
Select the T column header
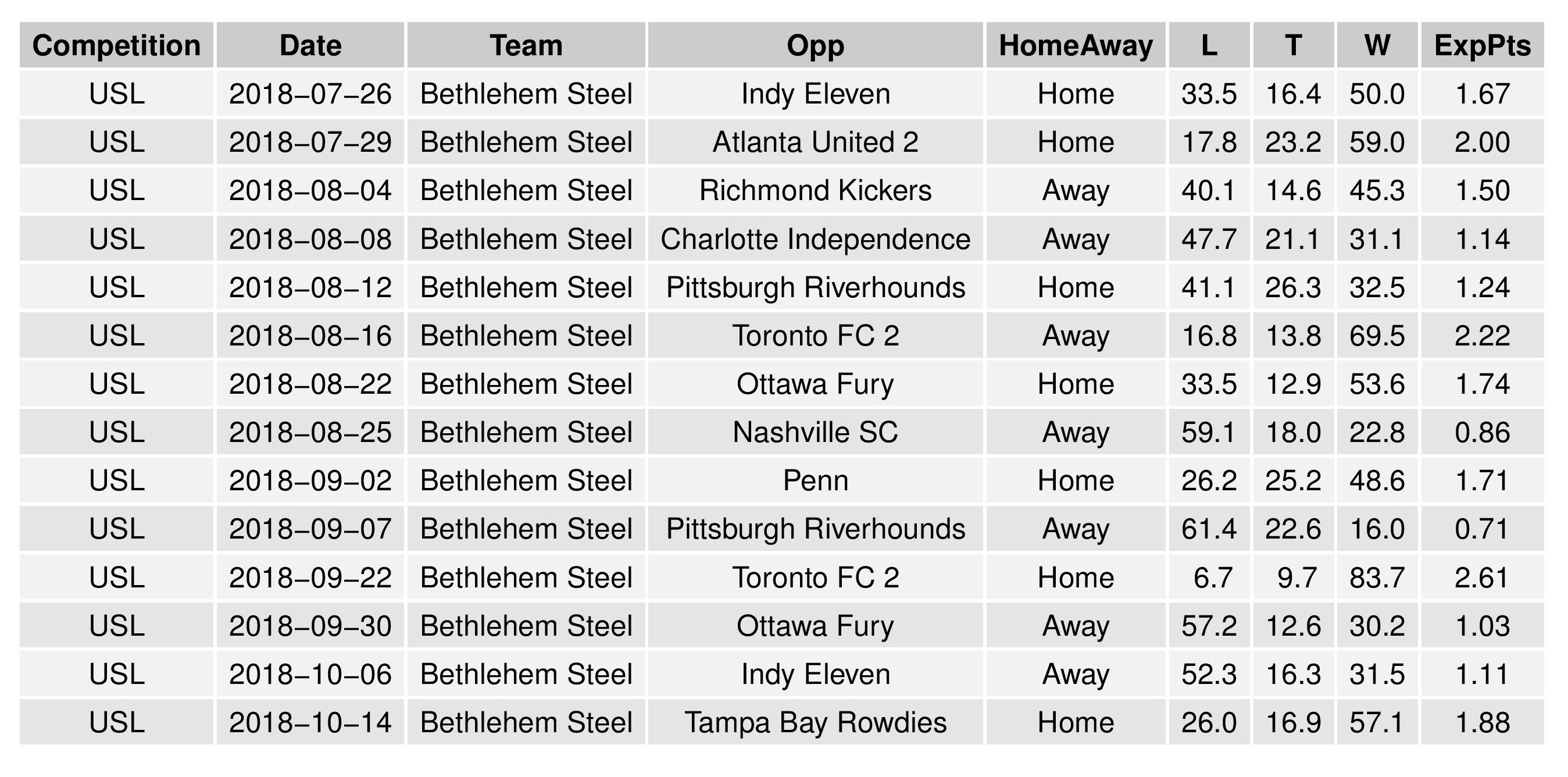(x=1293, y=46)
